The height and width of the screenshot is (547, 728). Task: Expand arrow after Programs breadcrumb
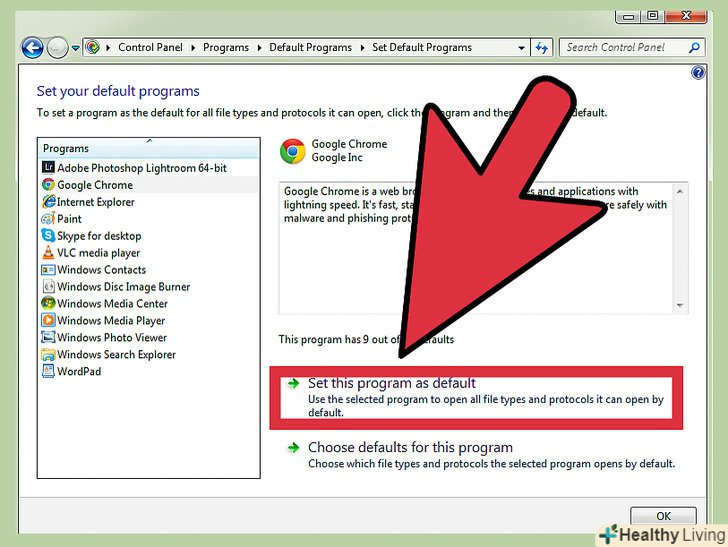[259, 48]
